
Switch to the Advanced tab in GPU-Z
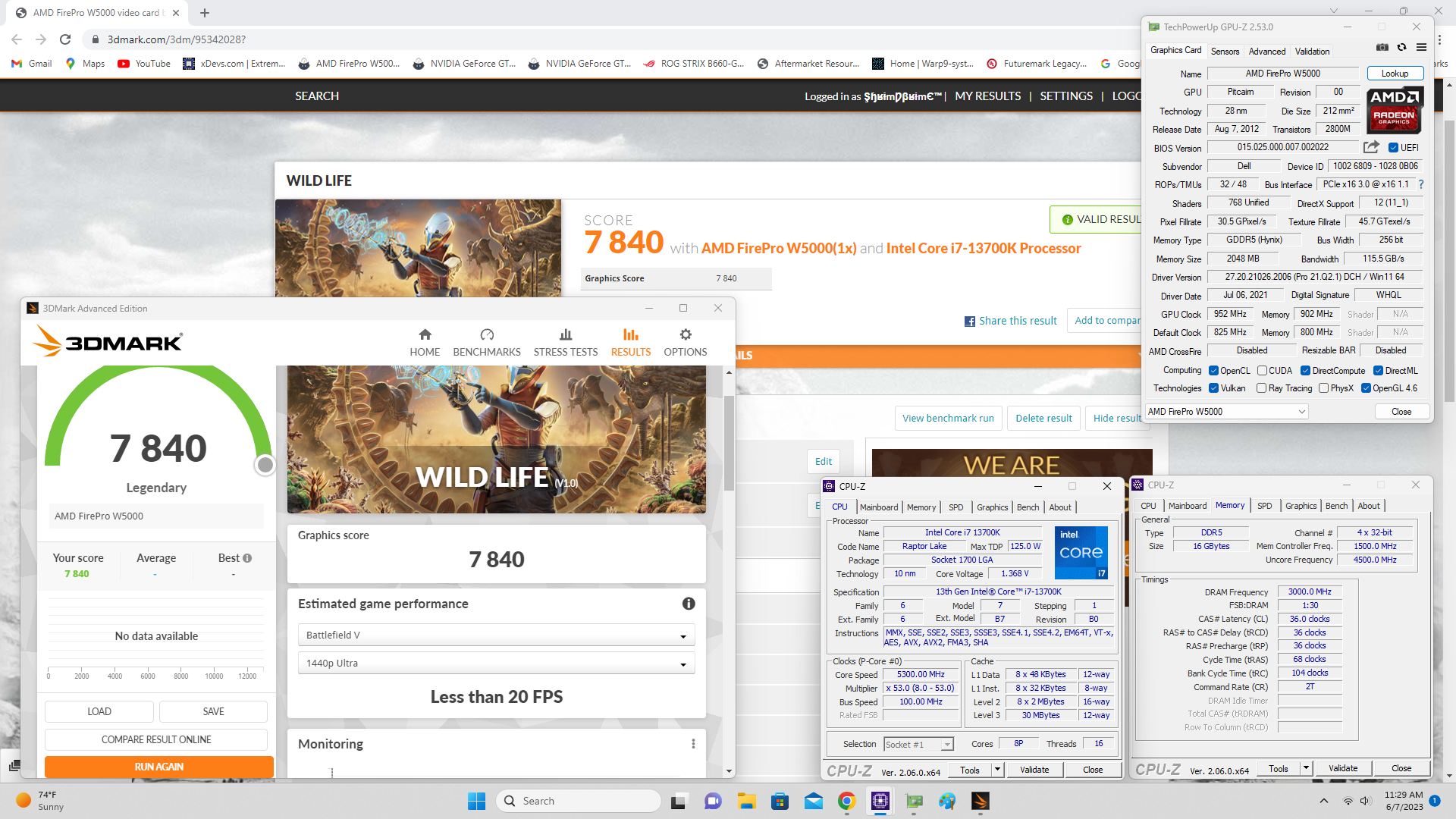pyautogui.click(x=1267, y=52)
